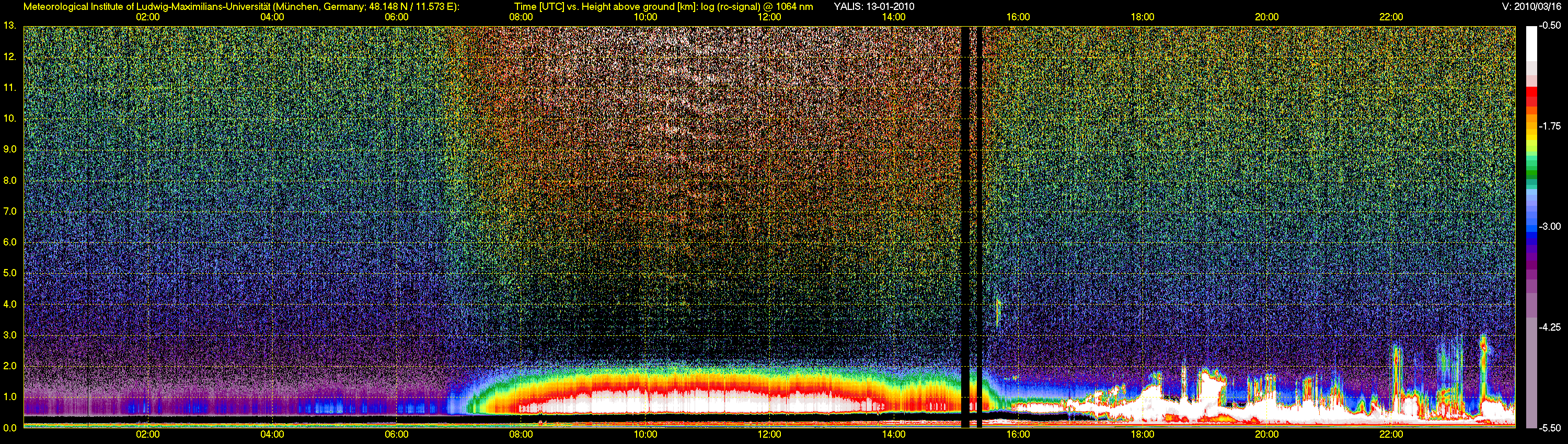Select the 22:00 label on the top time axis

pyautogui.click(x=1391, y=17)
